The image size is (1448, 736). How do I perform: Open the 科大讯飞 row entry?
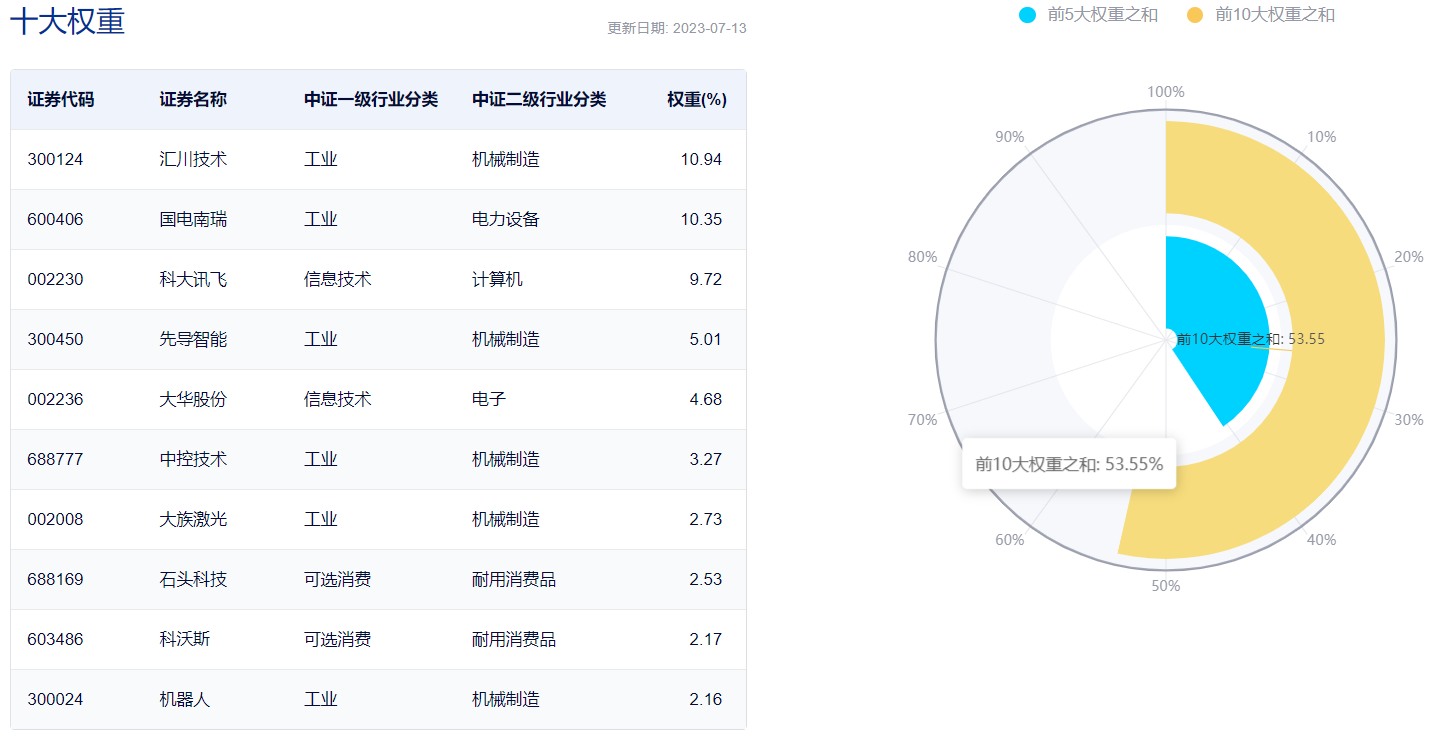pos(193,280)
